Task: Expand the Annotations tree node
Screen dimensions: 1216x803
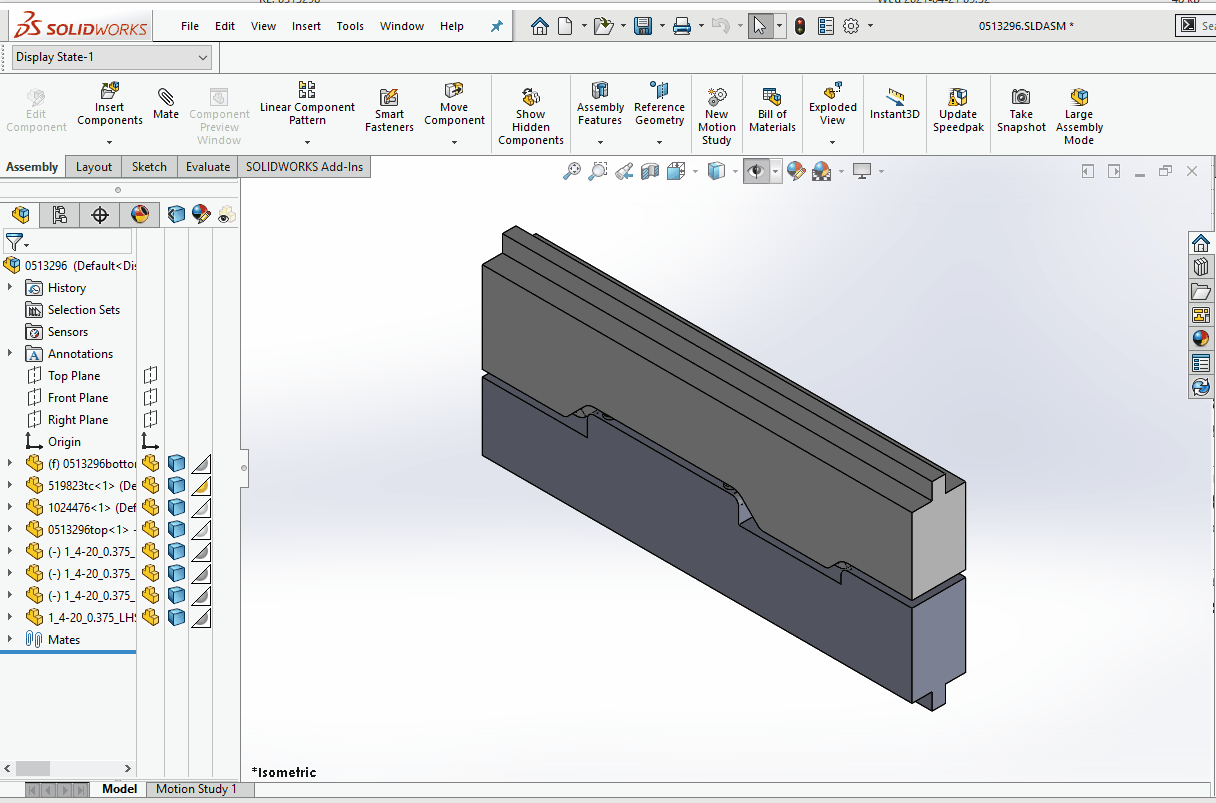Action: coord(10,353)
